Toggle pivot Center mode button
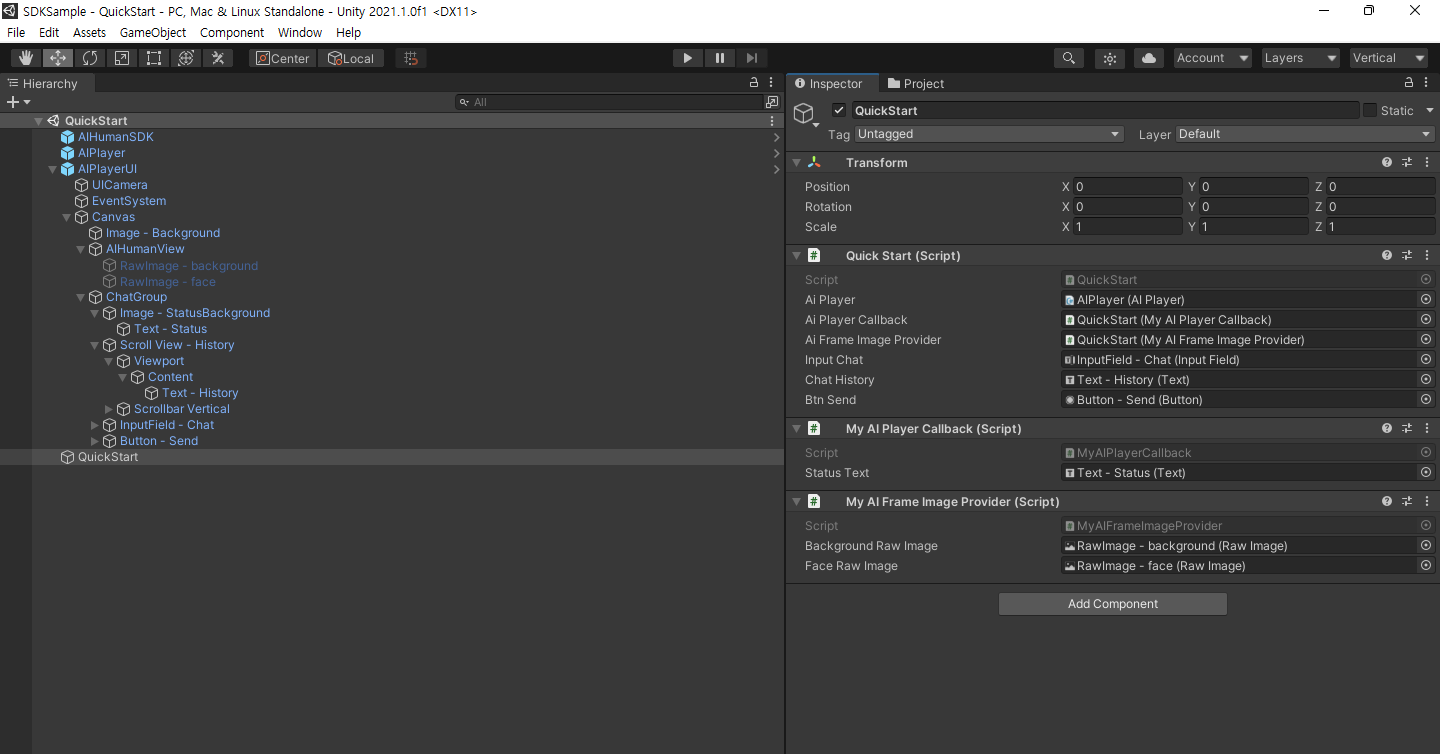 coord(282,58)
